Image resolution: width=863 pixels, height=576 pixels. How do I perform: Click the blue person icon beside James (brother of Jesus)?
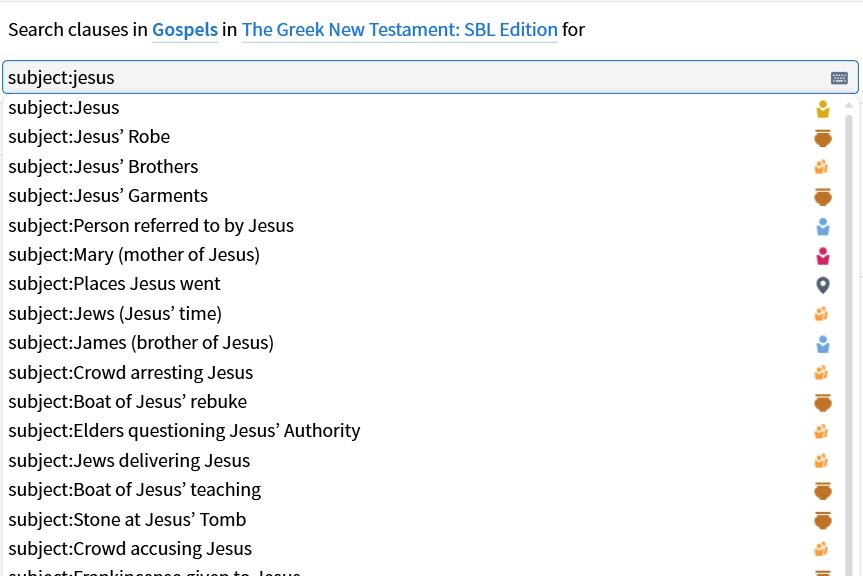[x=823, y=344]
